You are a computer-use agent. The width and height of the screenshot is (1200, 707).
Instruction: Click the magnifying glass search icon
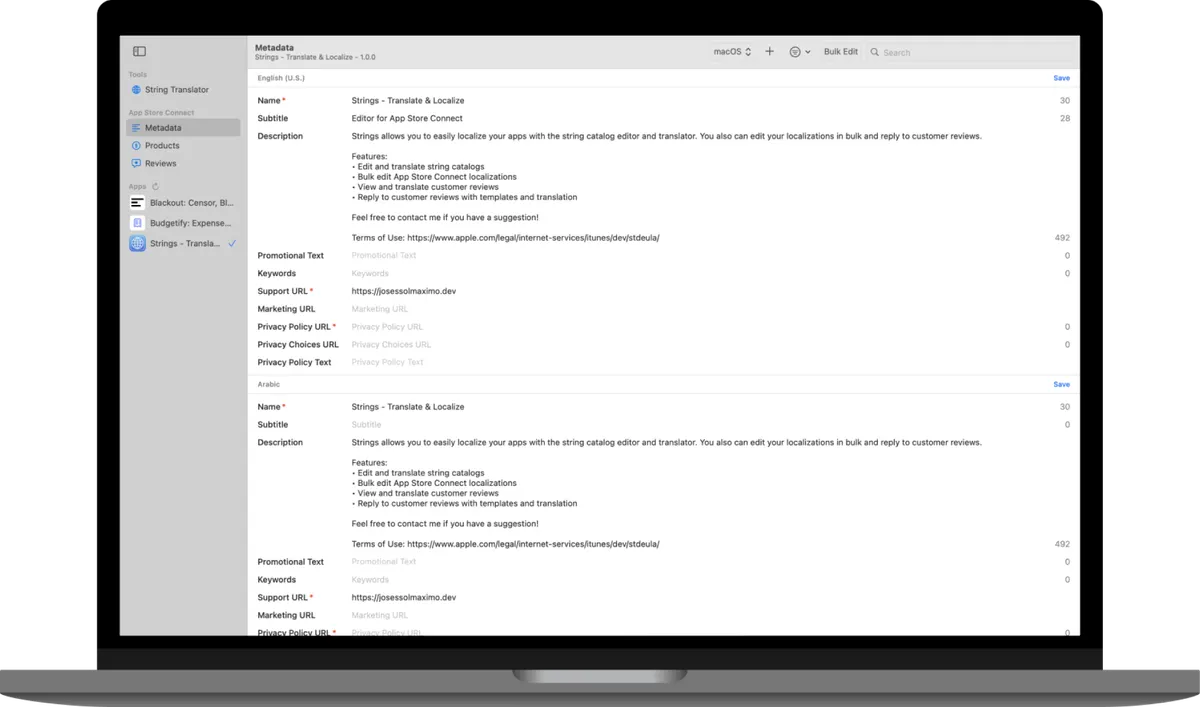[875, 52]
